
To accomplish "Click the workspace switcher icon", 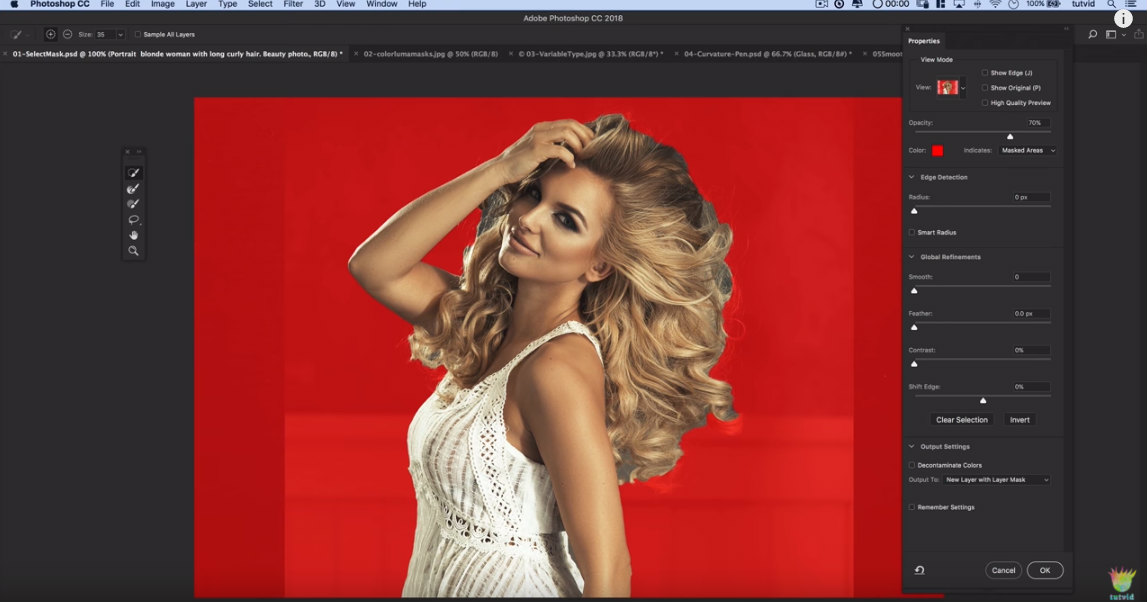I will pyautogui.click(x=1111, y=34).
